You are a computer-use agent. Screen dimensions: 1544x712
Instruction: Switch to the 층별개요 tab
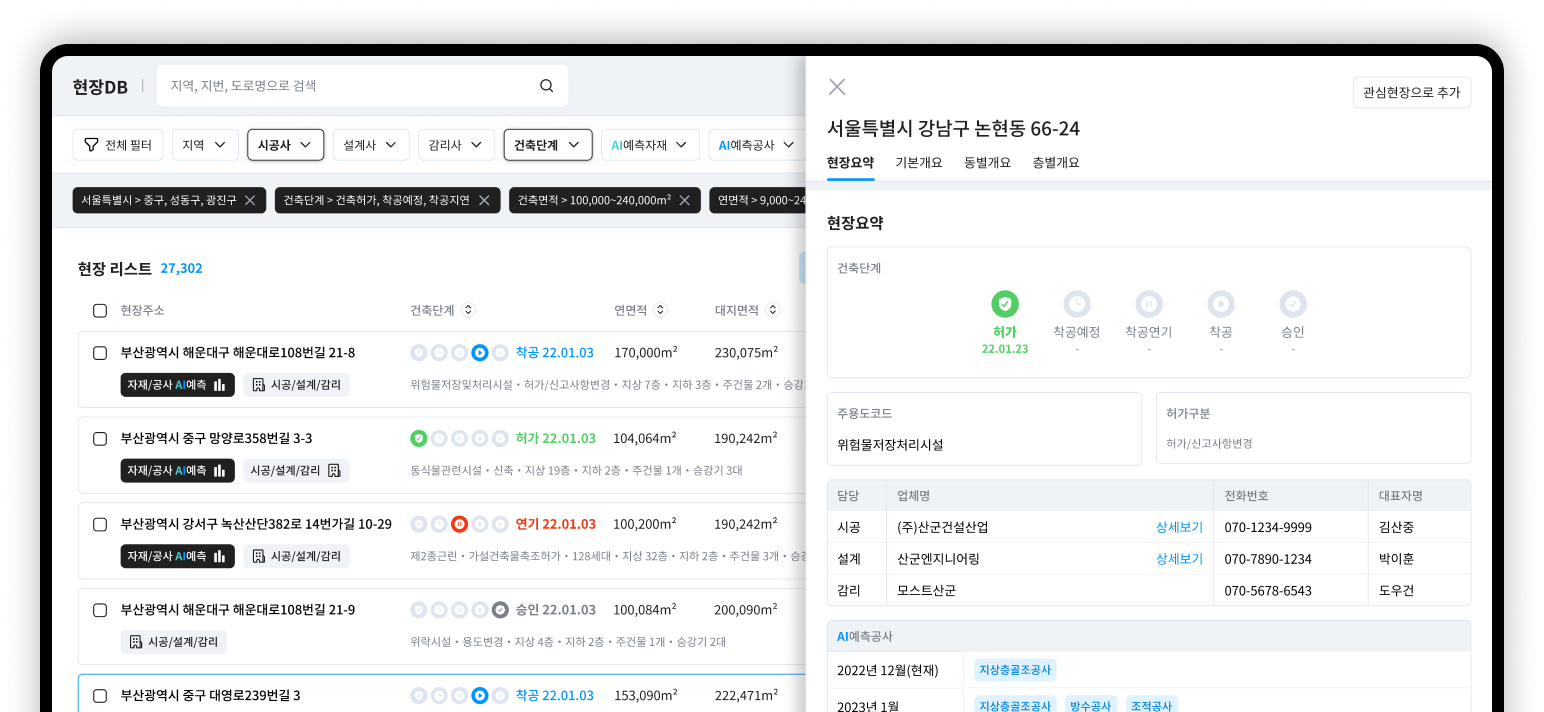point(1055,162)
